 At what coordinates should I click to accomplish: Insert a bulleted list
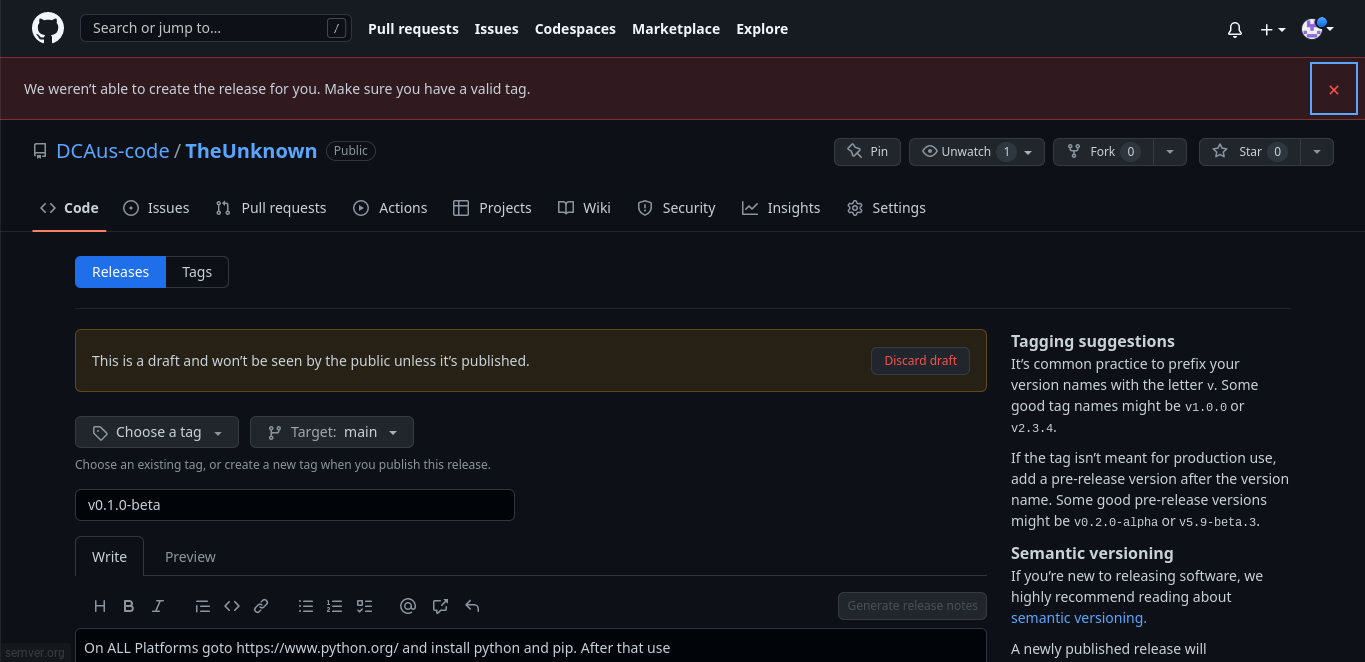pos(306,606)
